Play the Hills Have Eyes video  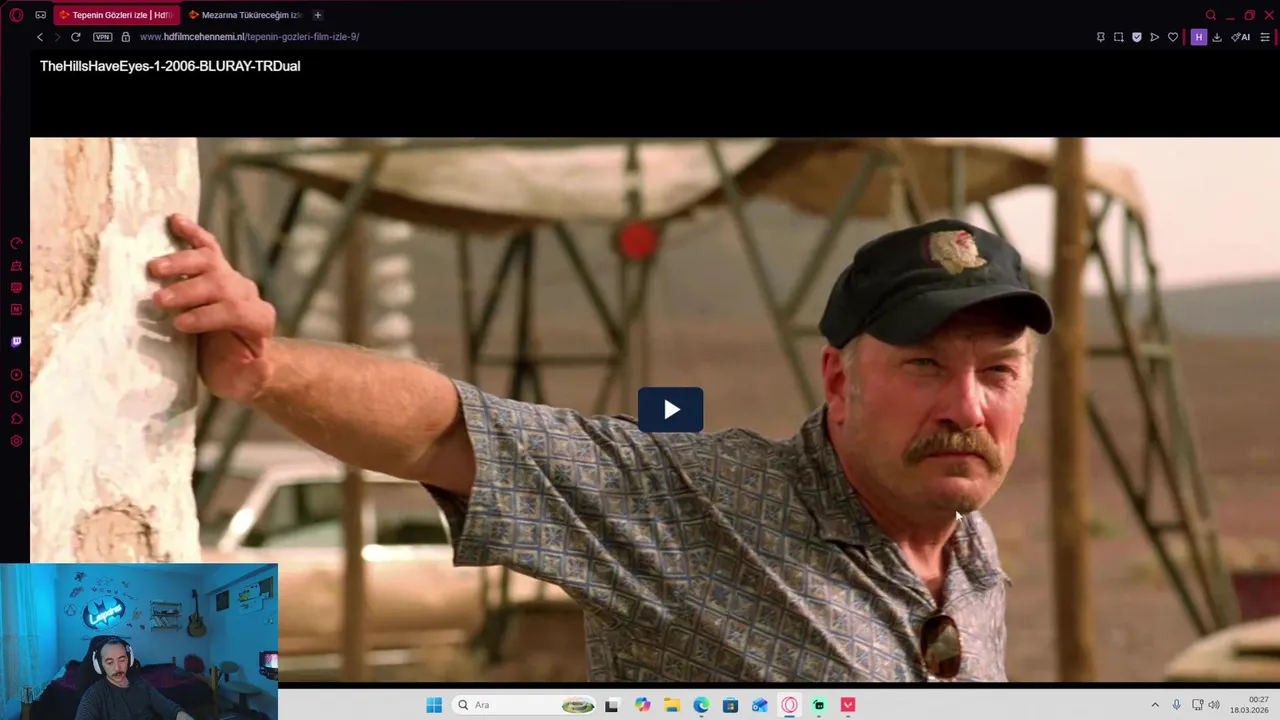pos(671,410)
